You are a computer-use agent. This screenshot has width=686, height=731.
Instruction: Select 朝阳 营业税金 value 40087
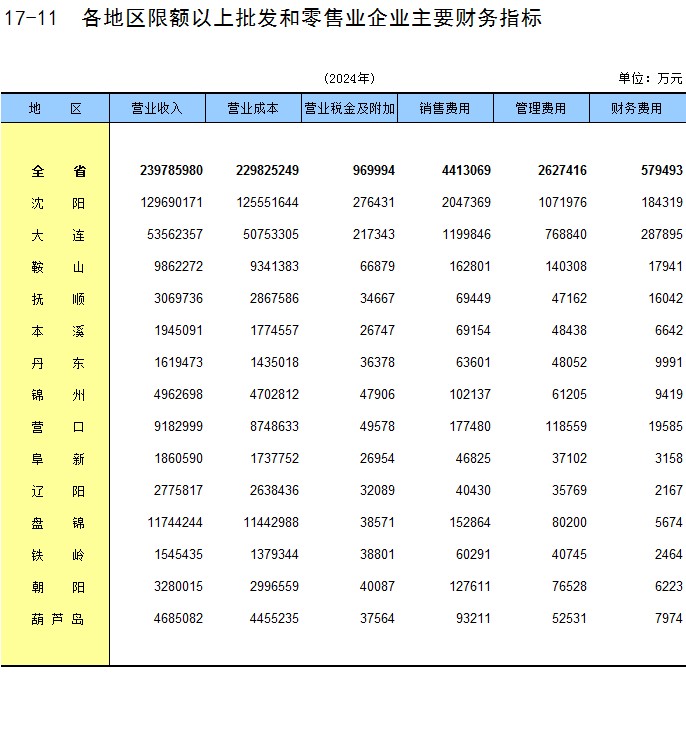point(373,587)
